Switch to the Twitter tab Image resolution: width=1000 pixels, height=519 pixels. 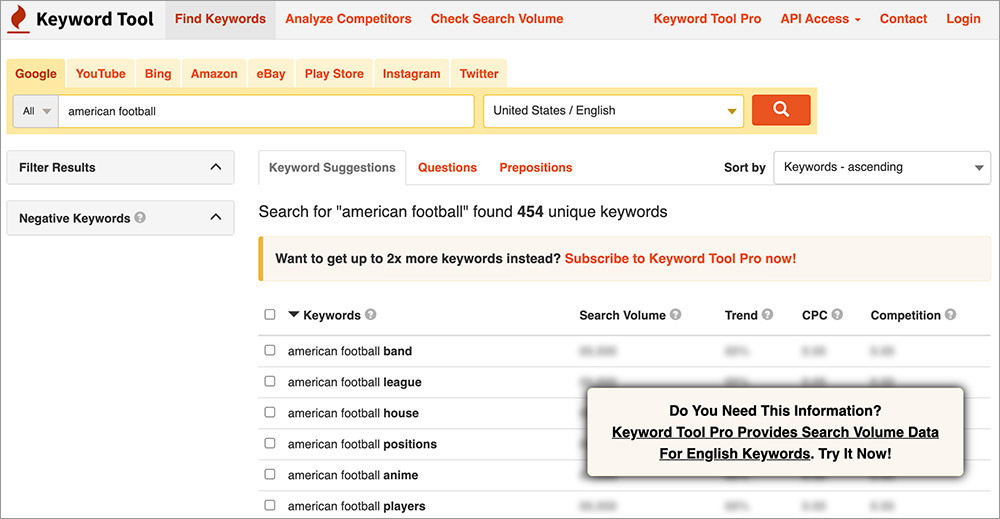tap(479, 74)
